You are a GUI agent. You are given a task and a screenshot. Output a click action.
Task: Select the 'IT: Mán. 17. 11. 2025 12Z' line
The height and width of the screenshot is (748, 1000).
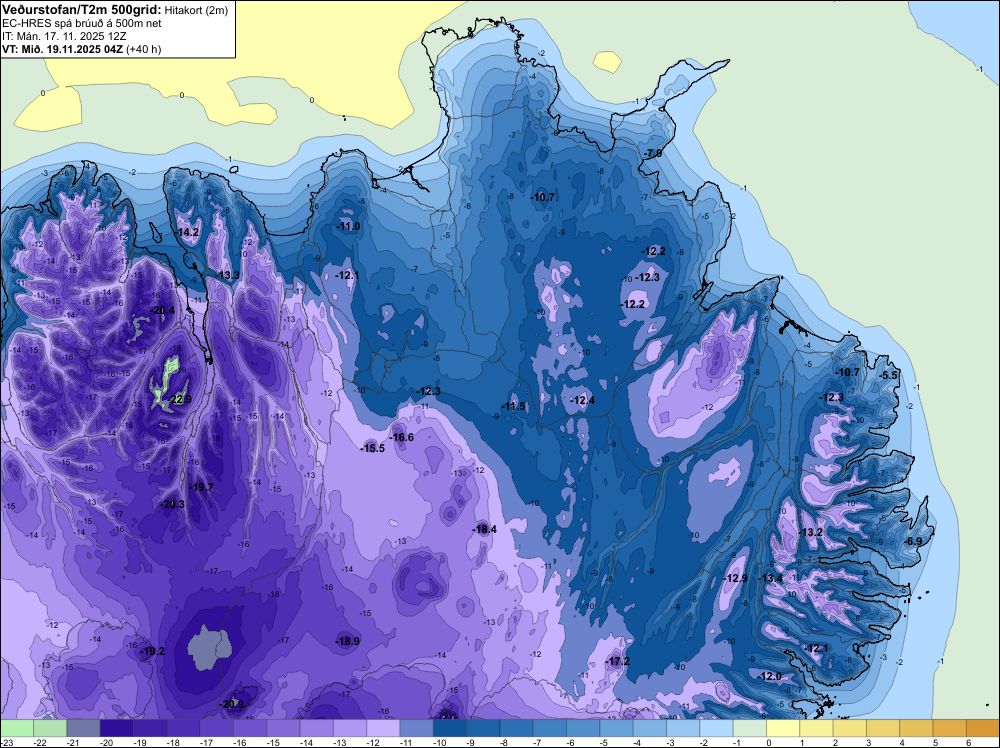(64, 36)
